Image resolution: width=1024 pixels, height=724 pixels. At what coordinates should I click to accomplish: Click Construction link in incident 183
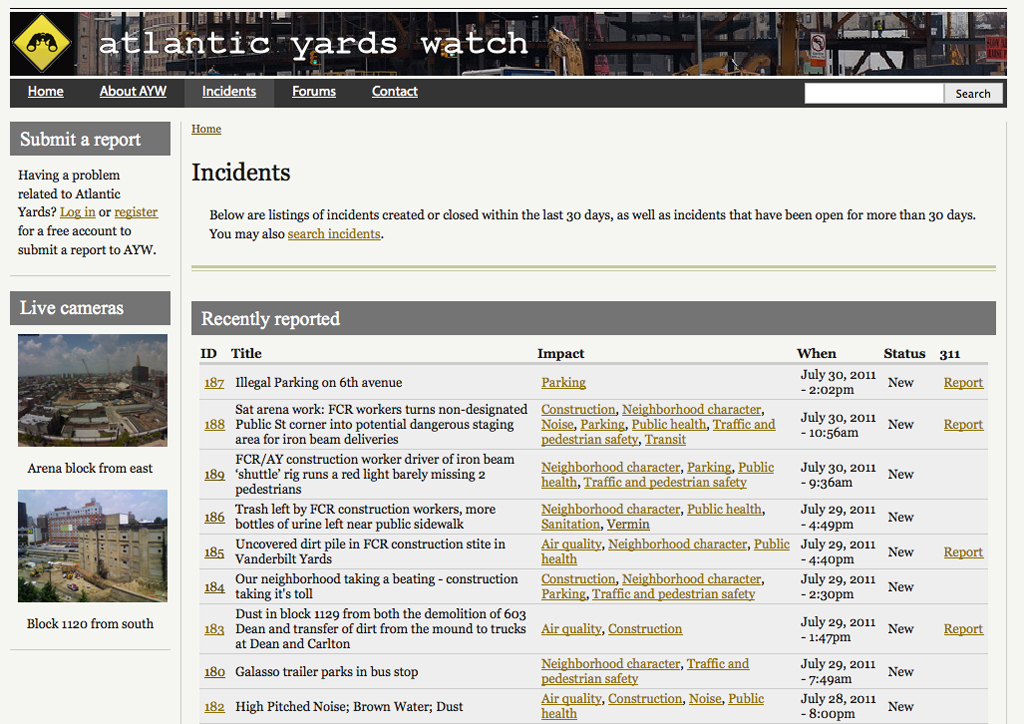(645, 629)
